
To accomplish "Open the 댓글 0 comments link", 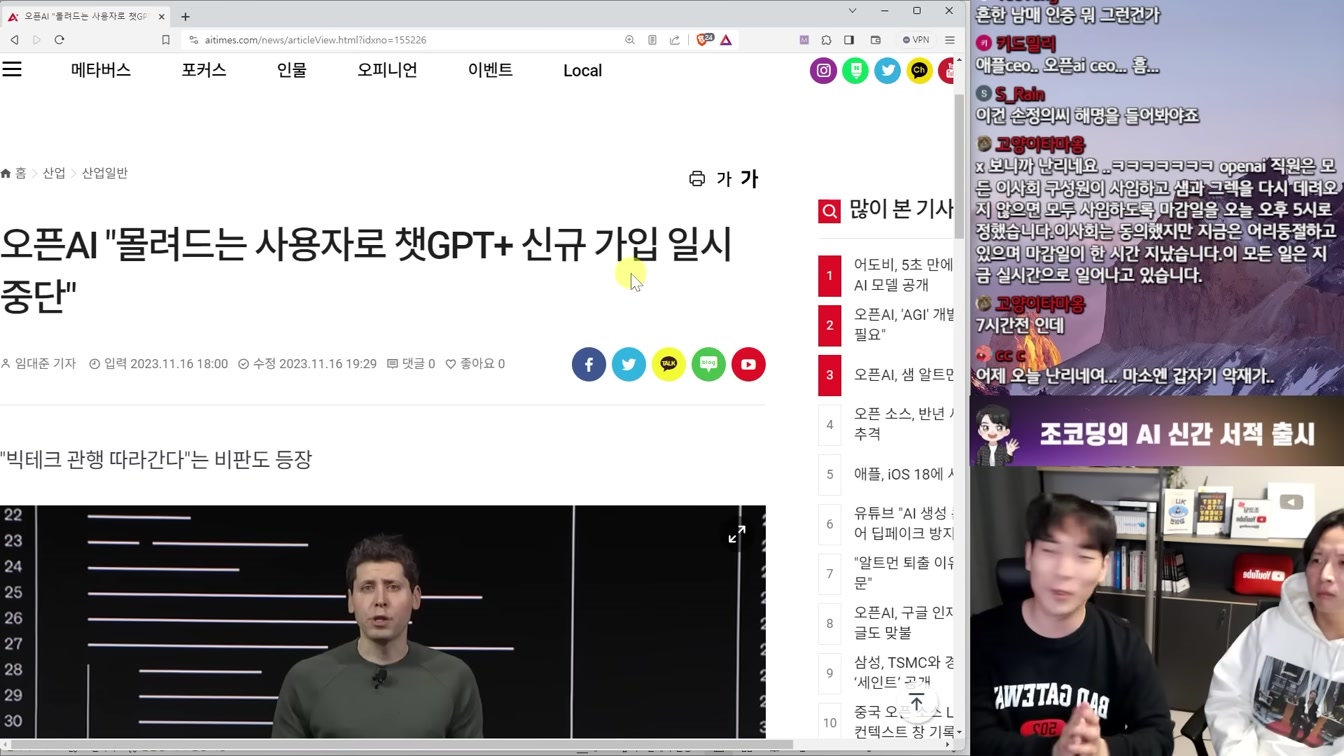I will tap(411, 364).
